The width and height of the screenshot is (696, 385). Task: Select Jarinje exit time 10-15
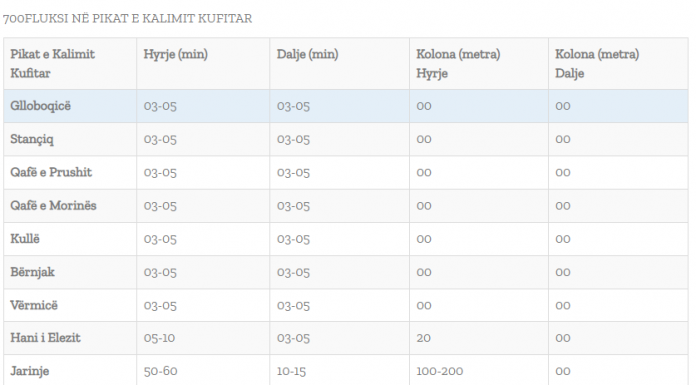291,371
